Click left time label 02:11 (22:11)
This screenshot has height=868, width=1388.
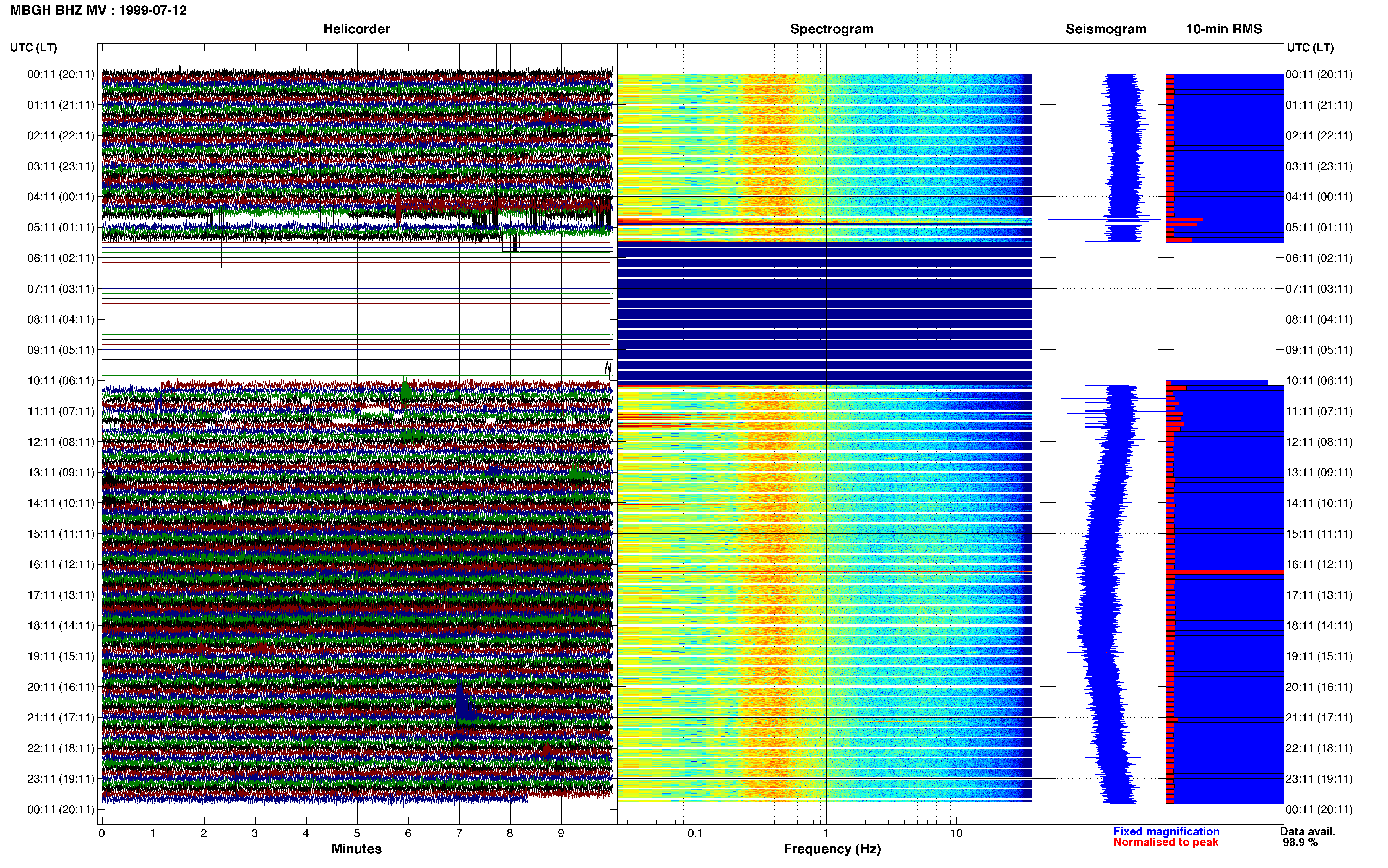[x=61, y=135]
